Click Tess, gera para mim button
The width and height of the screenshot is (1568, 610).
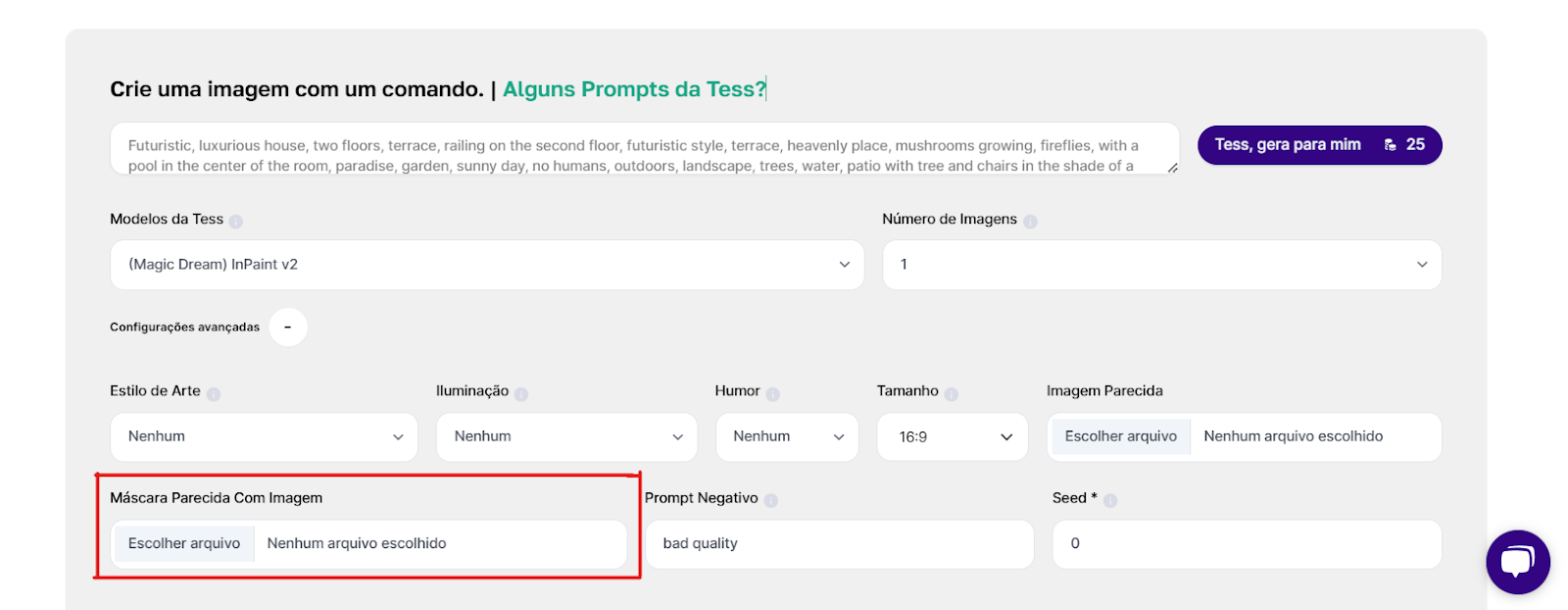(1319, 145)
